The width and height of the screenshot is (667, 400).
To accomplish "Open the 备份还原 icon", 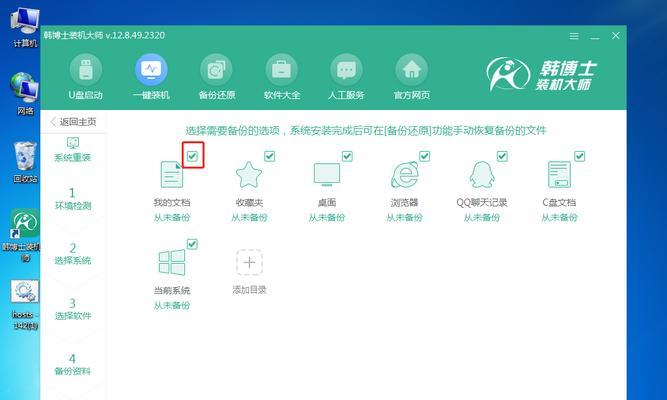I will point(216,69).
